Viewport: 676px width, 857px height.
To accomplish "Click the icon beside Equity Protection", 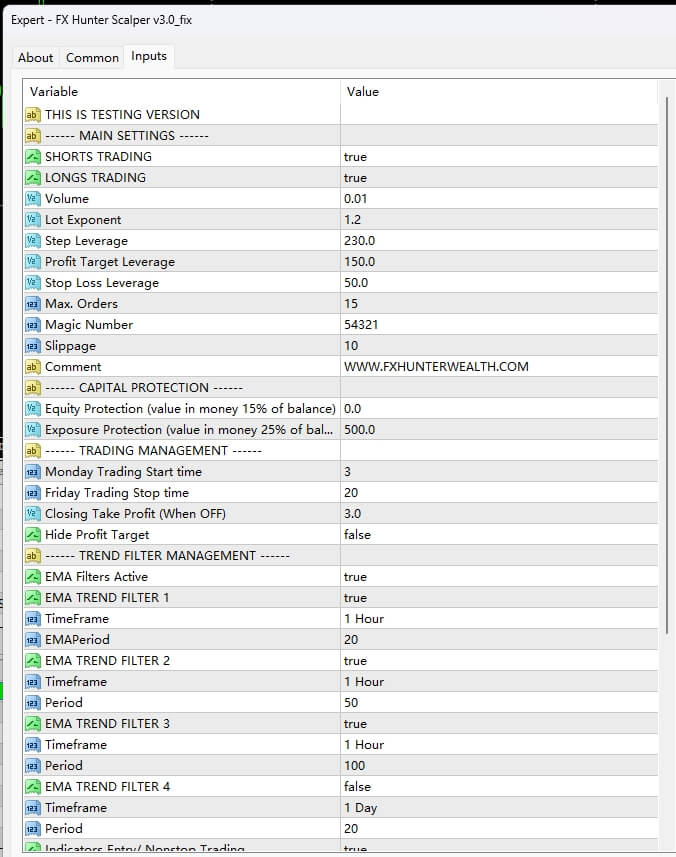I will click(33, 409).
